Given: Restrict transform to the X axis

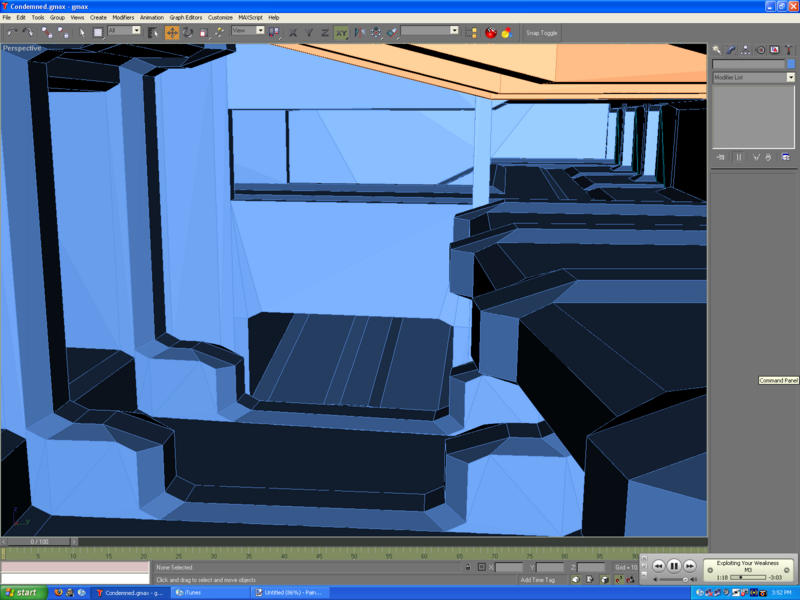Looking at the screenshot, I should point(293,33).
